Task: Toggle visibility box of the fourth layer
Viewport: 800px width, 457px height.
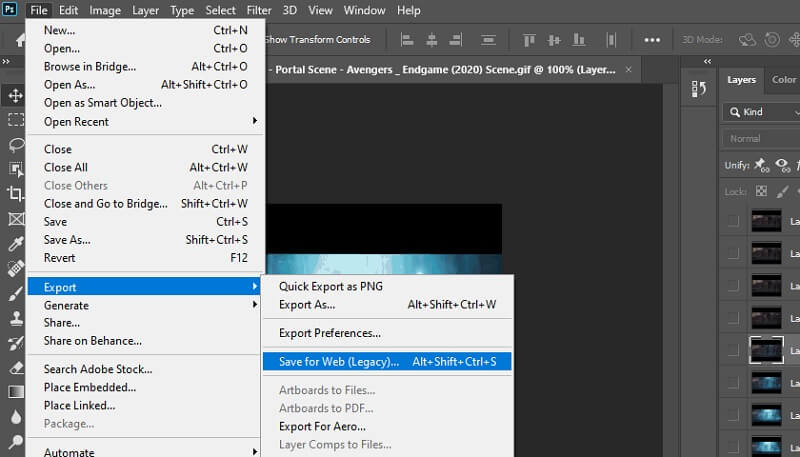Action: coord(733,318)
